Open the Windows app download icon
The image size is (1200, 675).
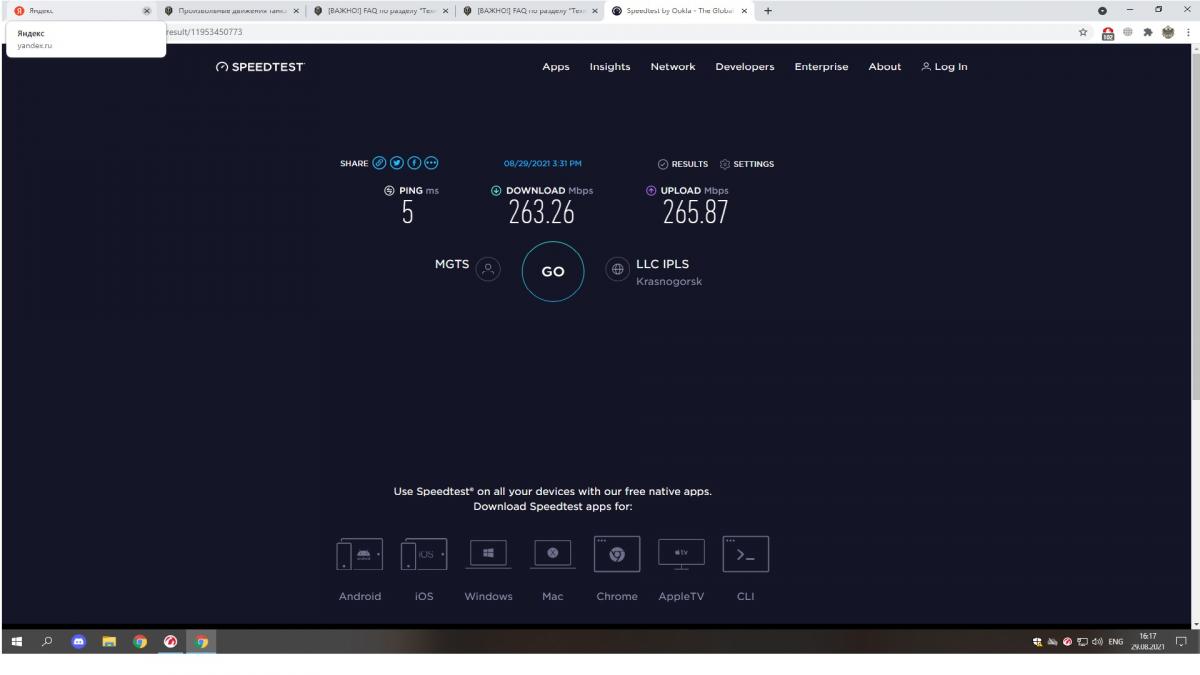point(488,554)
